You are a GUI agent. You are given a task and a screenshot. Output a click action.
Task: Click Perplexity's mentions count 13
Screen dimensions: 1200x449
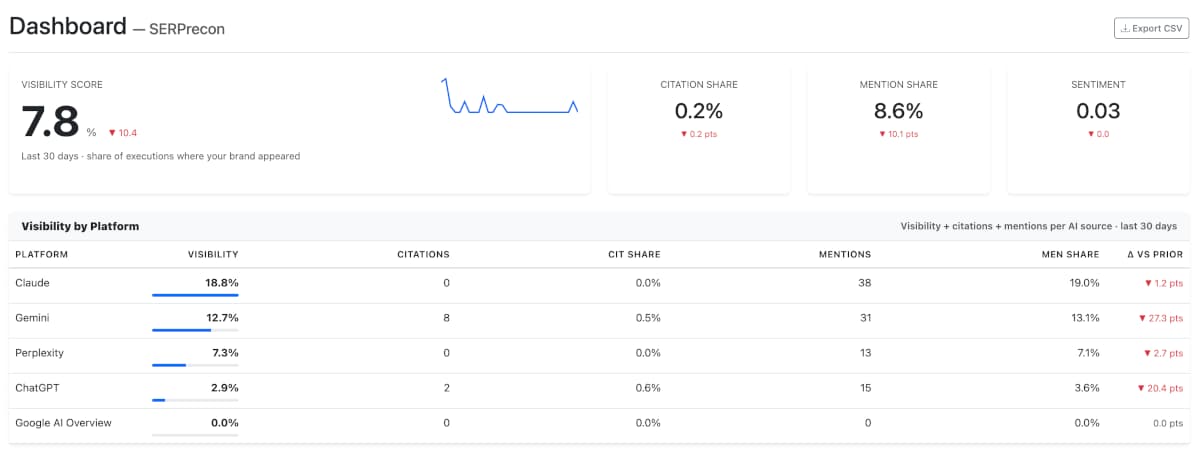point(865,353)
